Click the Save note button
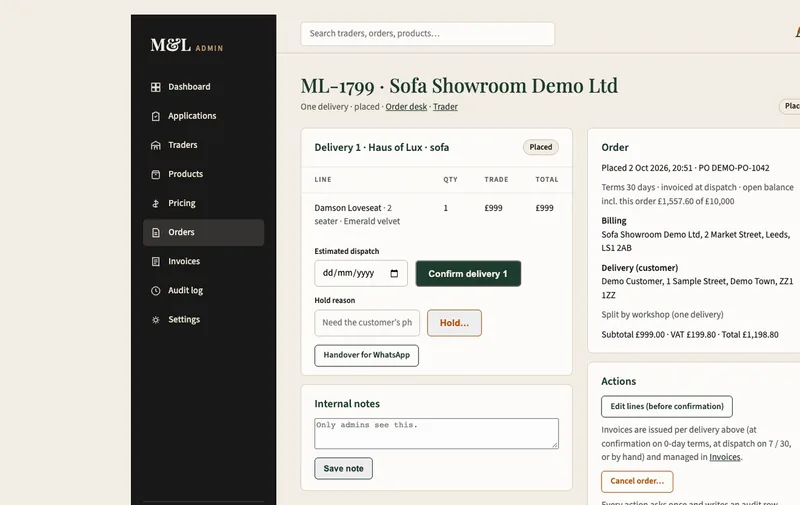The height and width of the screenshot is (505, 800). coord(343,468)
